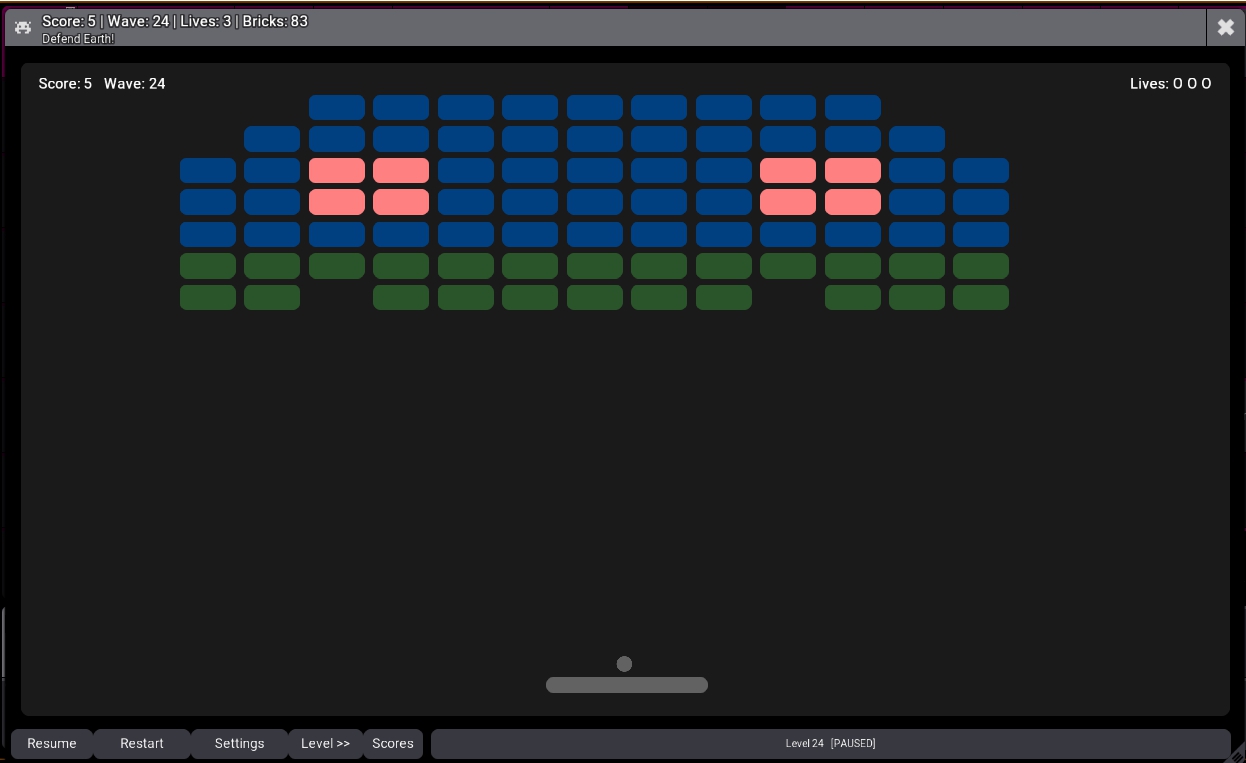Viewport: 1246px width, 763px height.
Task: Click the title bar score summary text
Action: pos(175,21)
